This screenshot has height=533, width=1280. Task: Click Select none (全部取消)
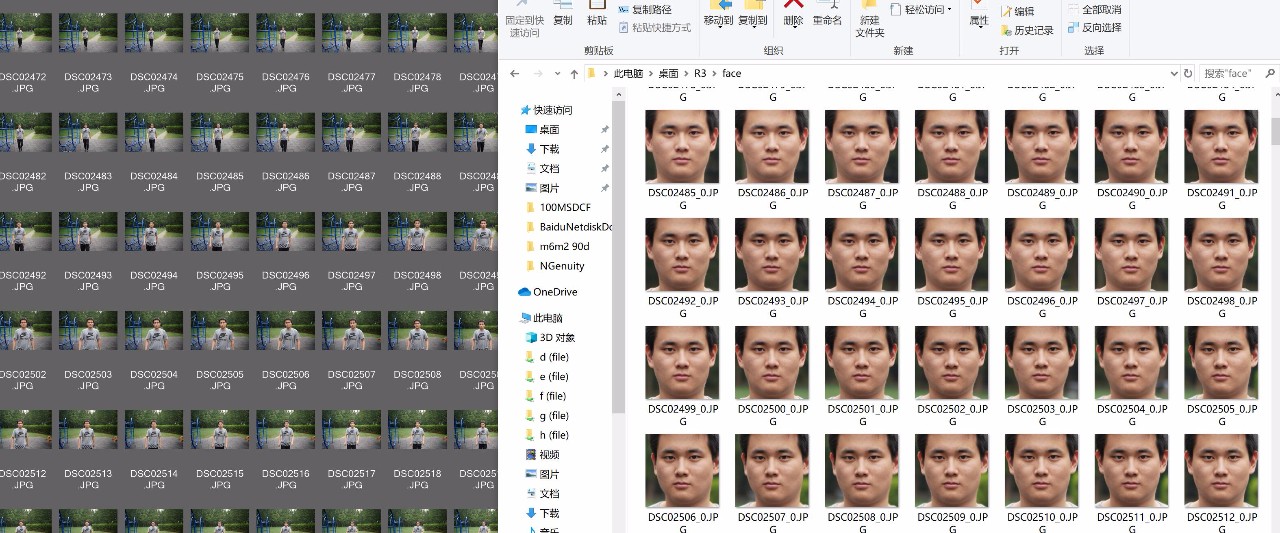pyautogui.click(x=1093, y=10)
